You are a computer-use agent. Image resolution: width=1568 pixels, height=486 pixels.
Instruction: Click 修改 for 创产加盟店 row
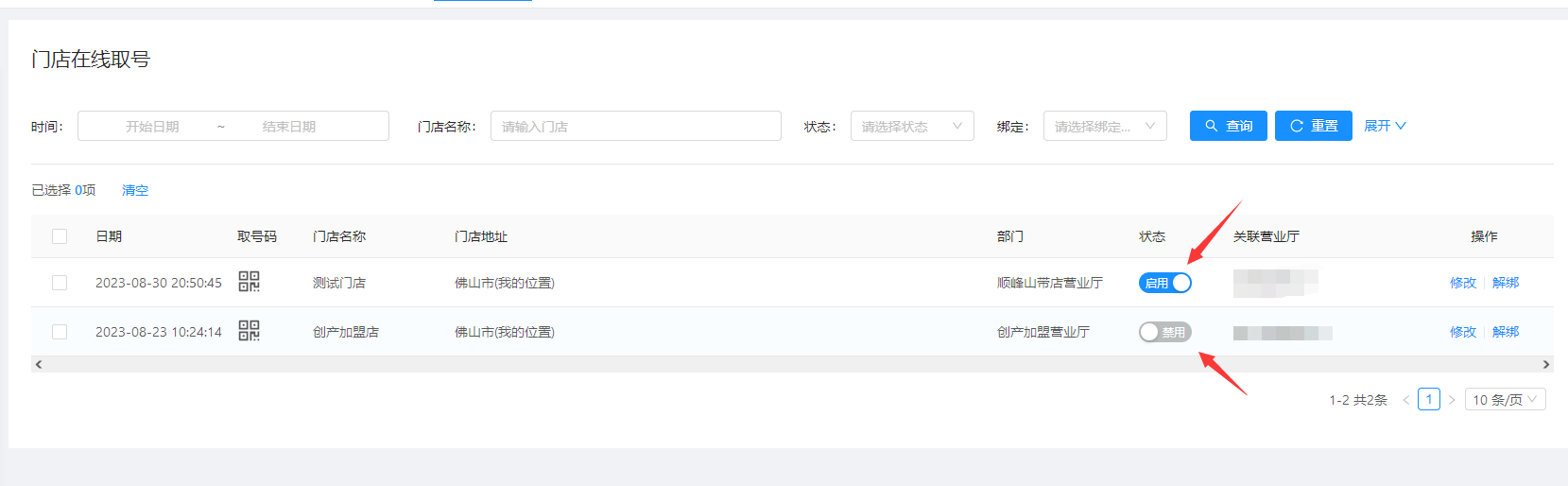coord(1463,332)
